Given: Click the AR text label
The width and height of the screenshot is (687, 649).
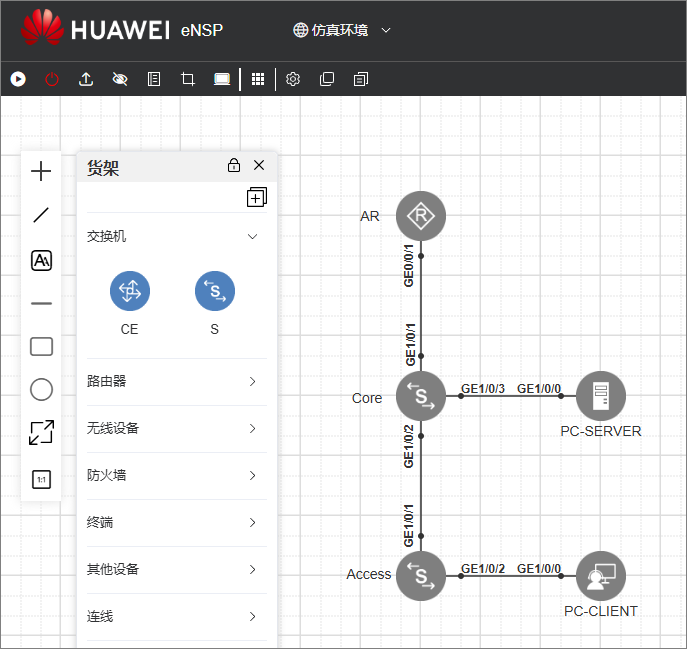Looking at the screenshot, I should point(370,216).
